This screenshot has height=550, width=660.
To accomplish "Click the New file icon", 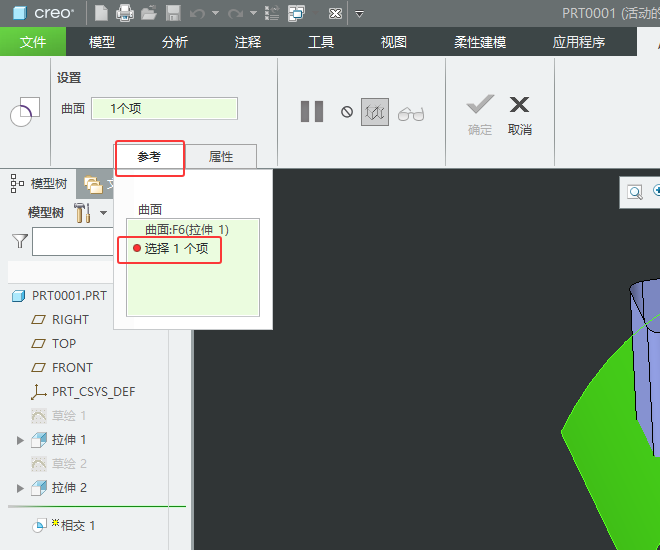I will (x=101, y=13).
